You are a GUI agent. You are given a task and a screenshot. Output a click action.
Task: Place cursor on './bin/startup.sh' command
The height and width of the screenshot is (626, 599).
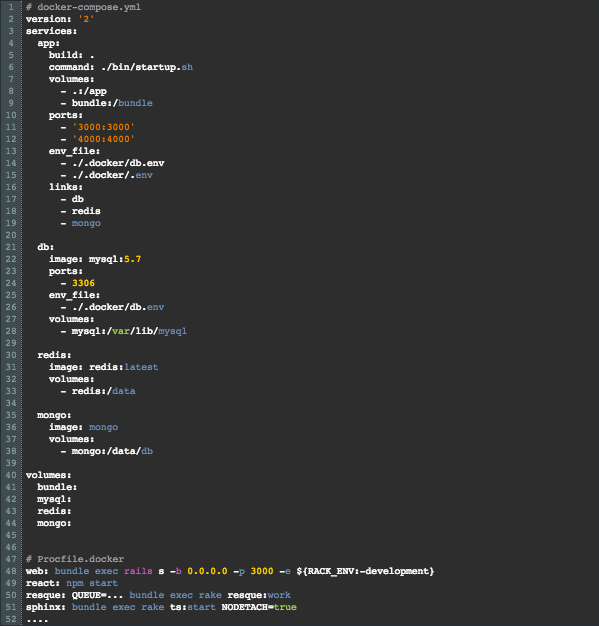point(147,67)
